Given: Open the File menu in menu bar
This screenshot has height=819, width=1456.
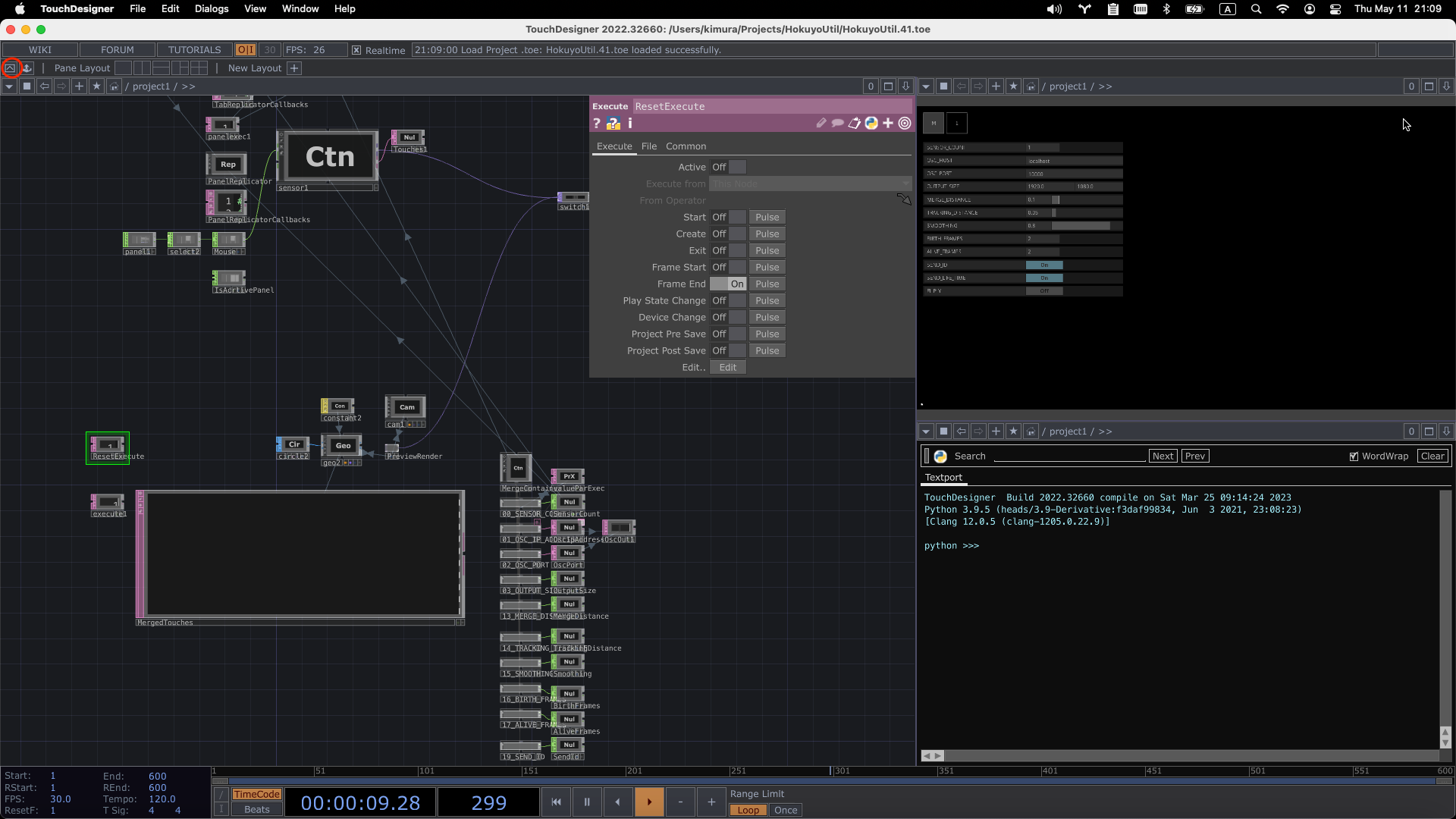Looking at the screenshot, I should click(x=139, y=9).
